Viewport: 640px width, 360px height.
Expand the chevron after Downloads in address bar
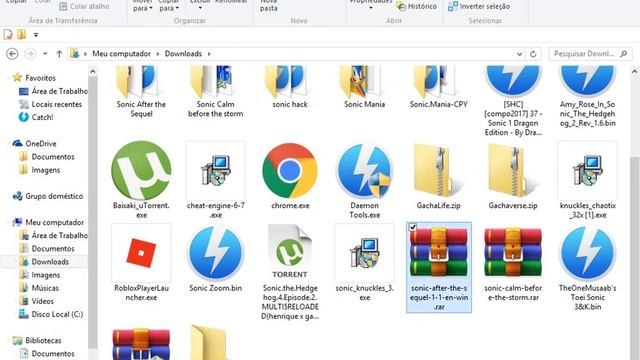209,54
